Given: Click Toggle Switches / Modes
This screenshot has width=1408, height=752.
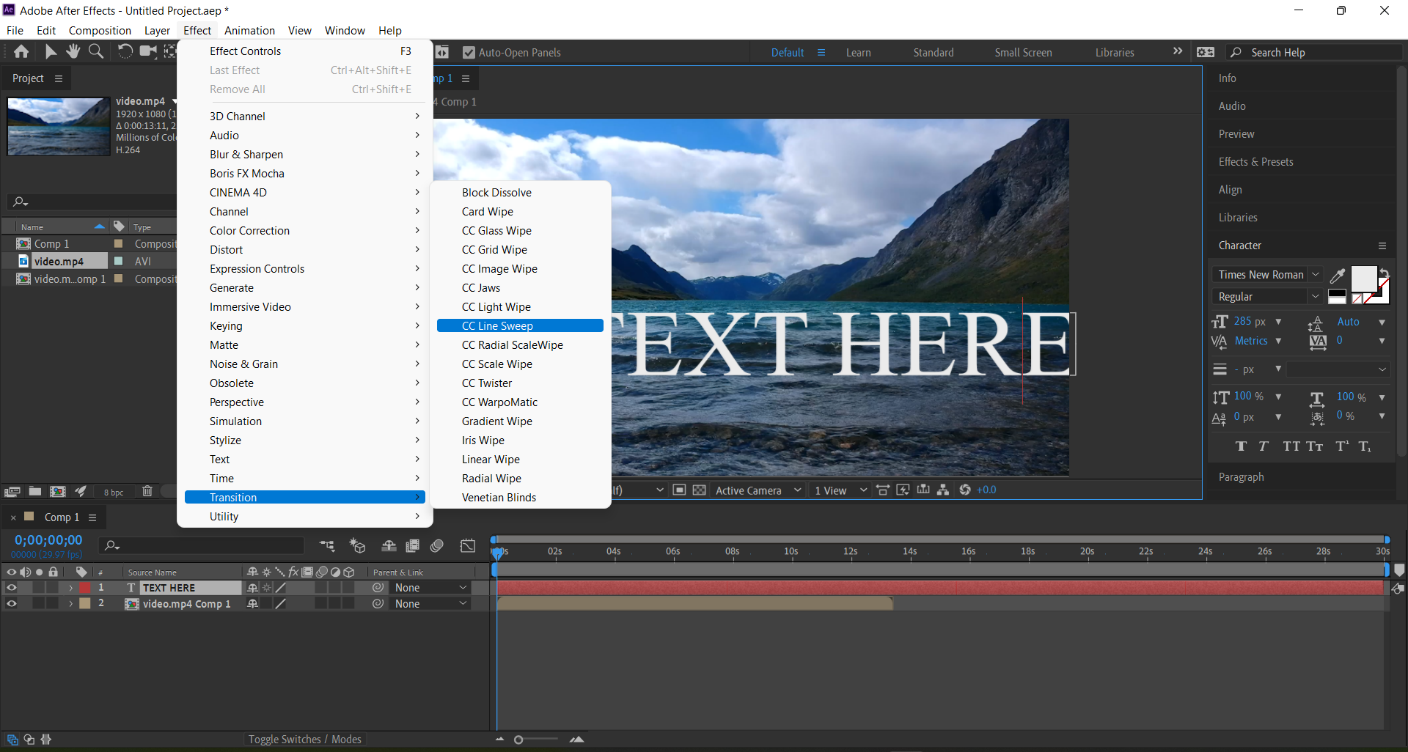Looking at the screenshot, I should pyautogui.click(x=305, y=739).
